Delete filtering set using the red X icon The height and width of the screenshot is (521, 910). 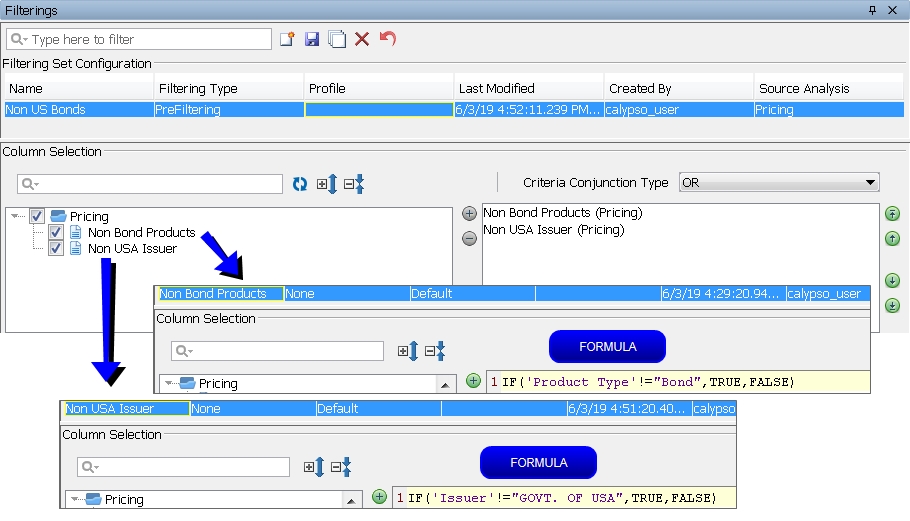(x=362, y=39)
